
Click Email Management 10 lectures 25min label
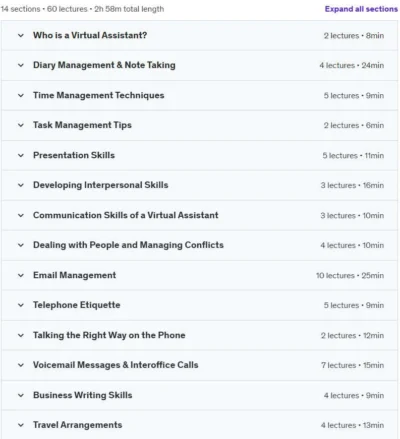coord(350,276)
